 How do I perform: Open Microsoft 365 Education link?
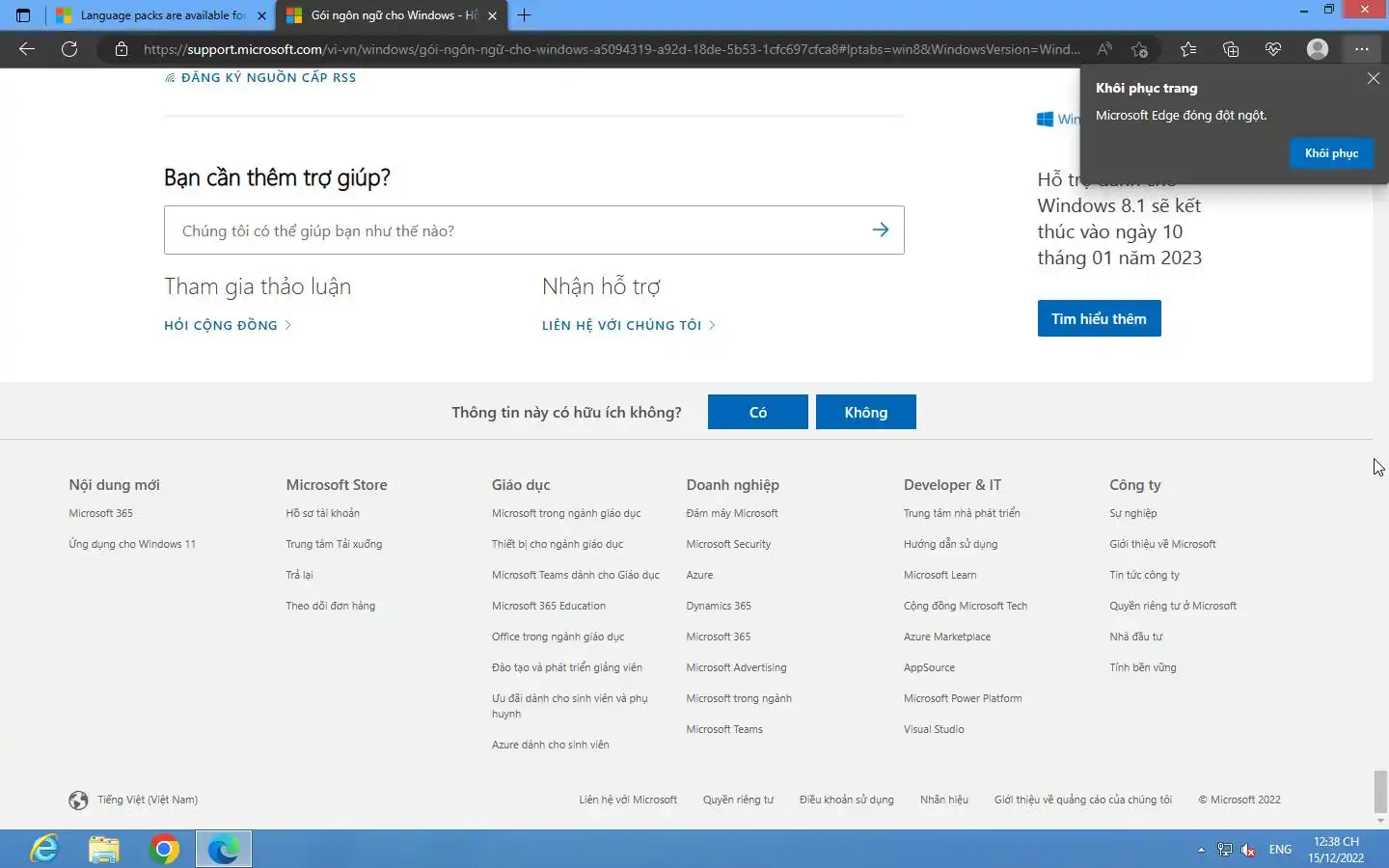[x=549, y=606]
